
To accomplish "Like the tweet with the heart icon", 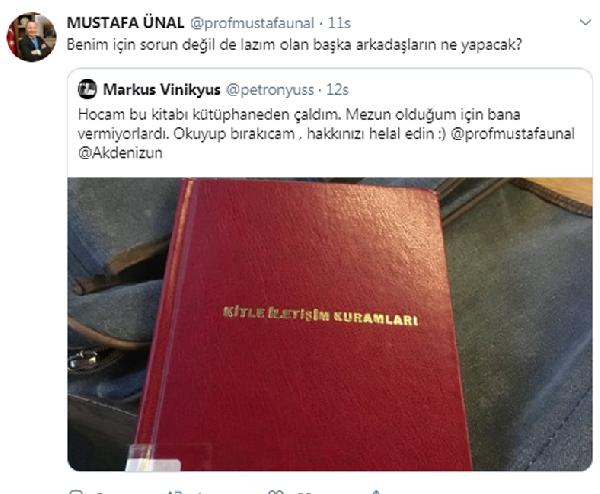I will click(x=276, y=491).
